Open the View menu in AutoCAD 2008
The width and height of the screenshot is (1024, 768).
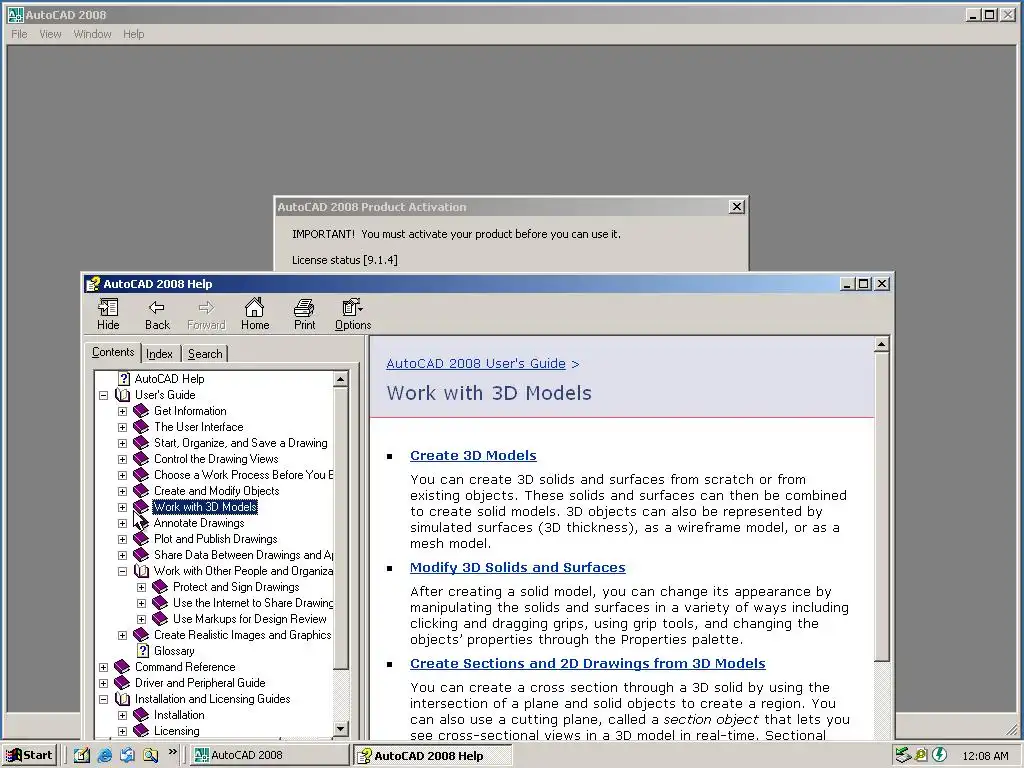pos(50,34)
